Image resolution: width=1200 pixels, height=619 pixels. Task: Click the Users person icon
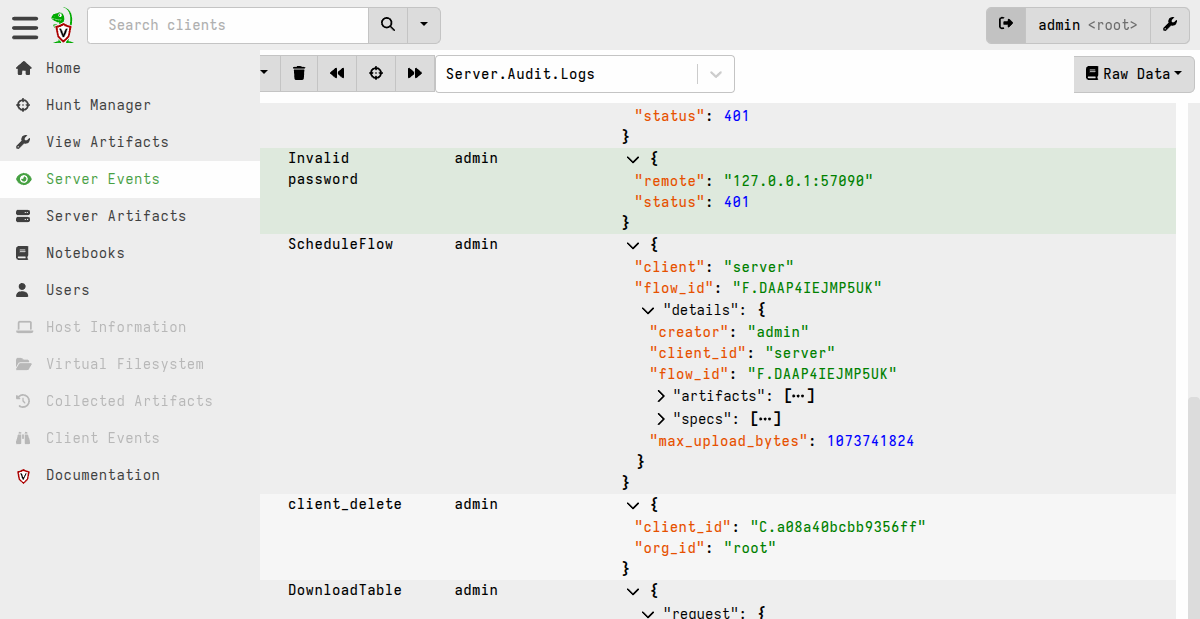coord(24,290)
